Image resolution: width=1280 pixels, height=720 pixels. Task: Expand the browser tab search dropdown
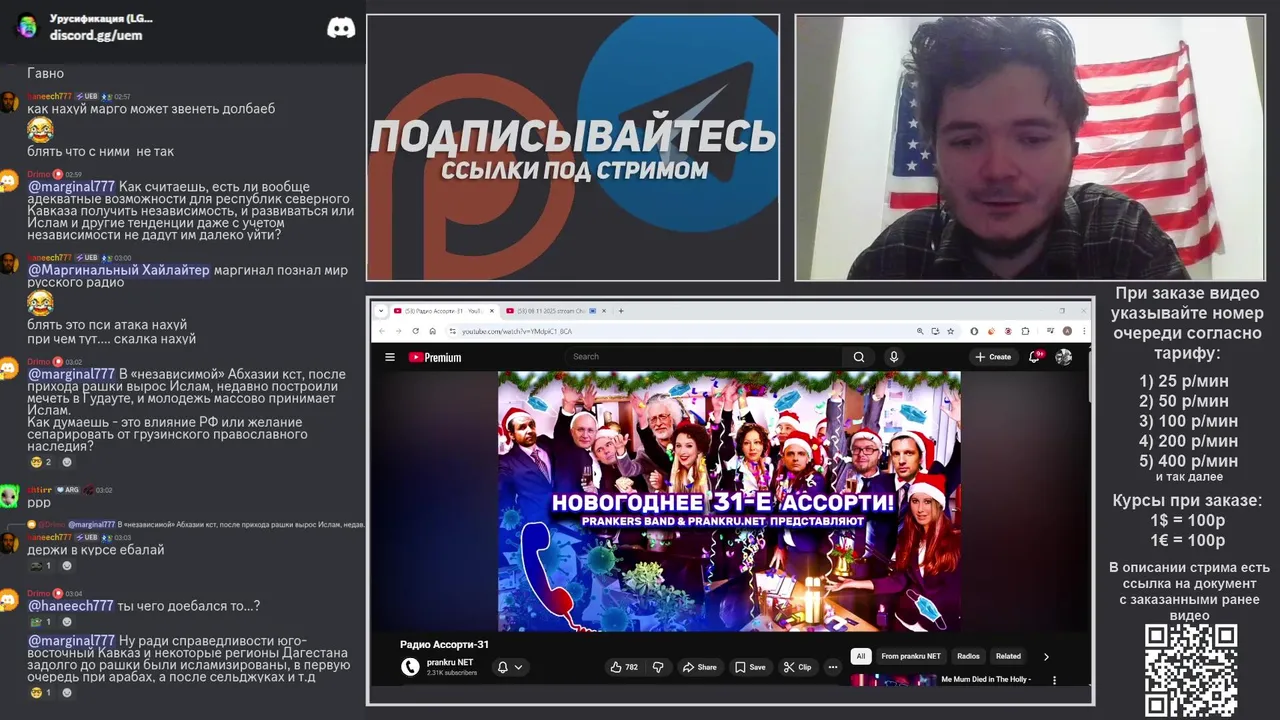(x=381, y=311)
